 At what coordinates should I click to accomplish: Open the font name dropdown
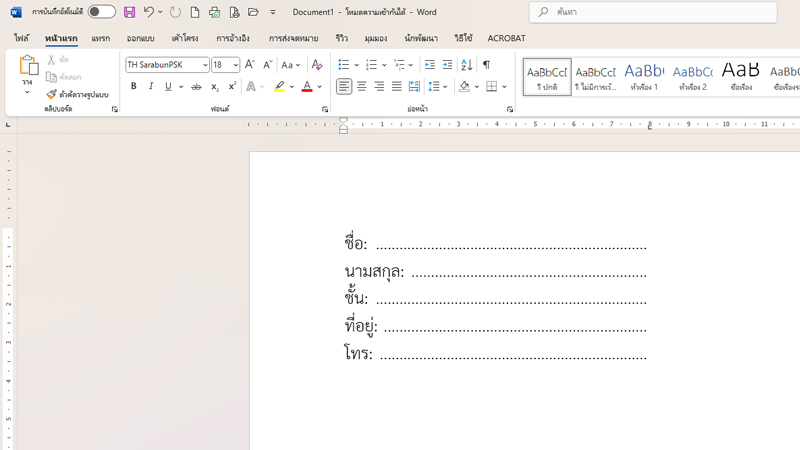(205, 65)
